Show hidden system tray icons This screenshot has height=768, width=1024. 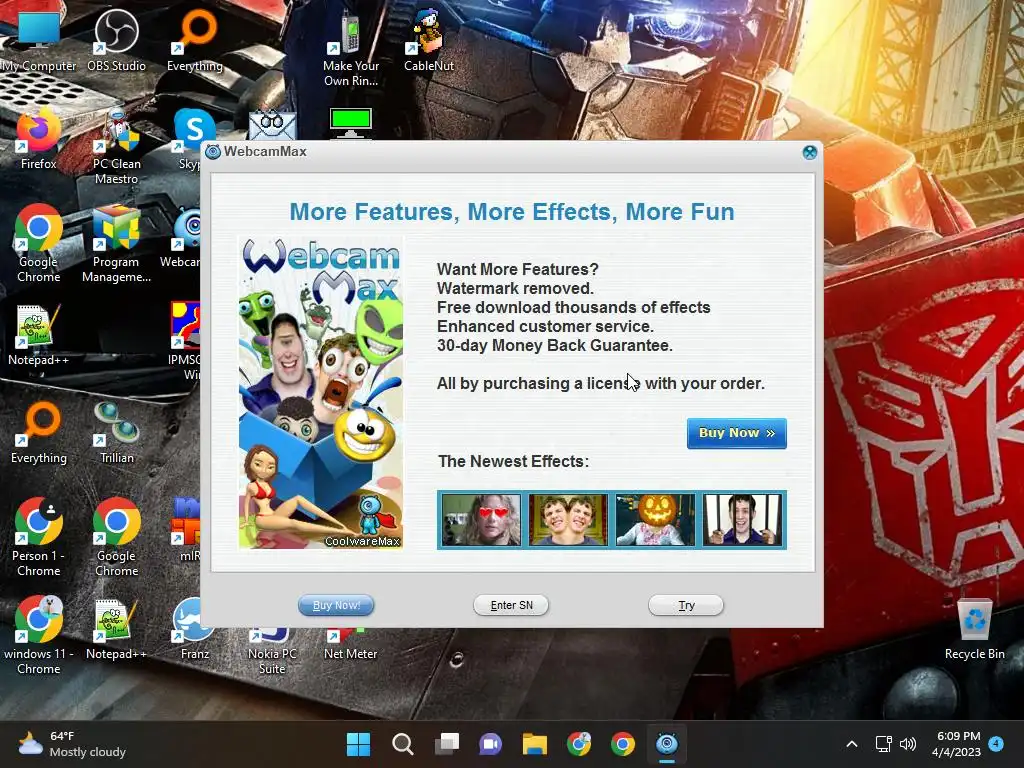852,744
